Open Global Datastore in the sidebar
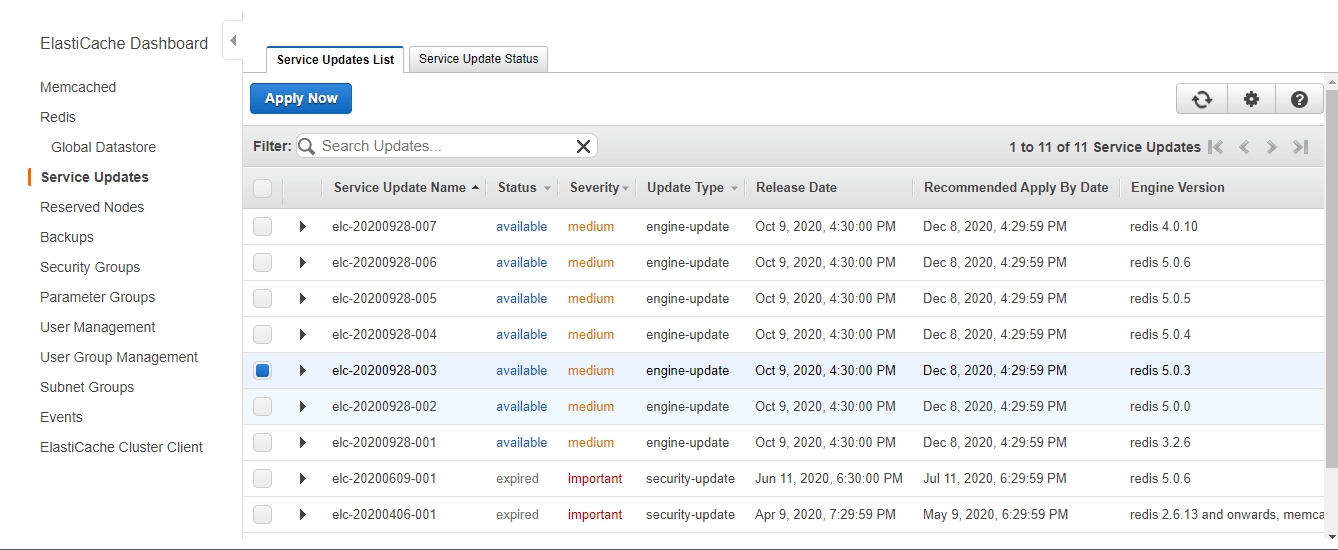 104,147
